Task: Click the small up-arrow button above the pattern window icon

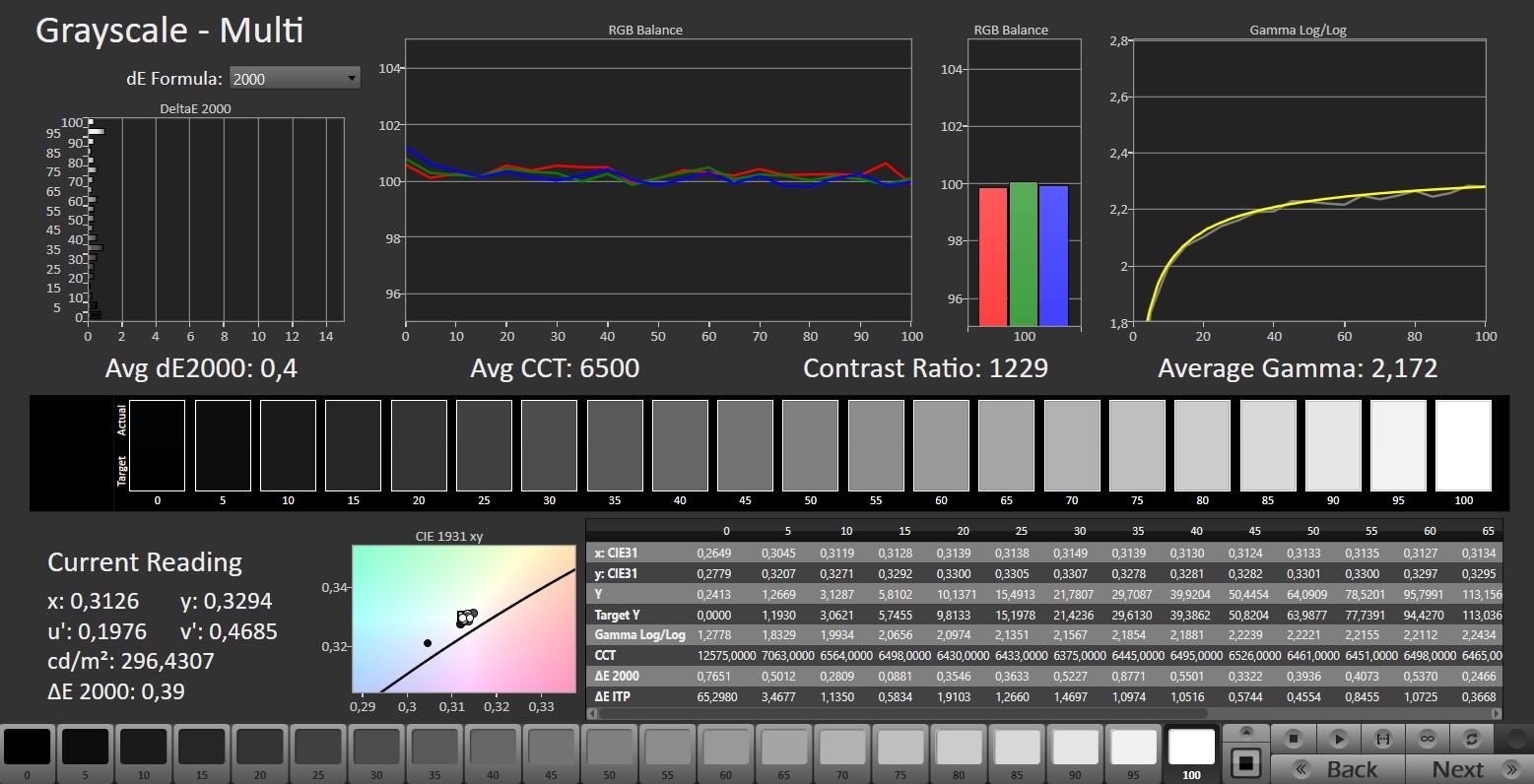Action: click(1246, 733)
